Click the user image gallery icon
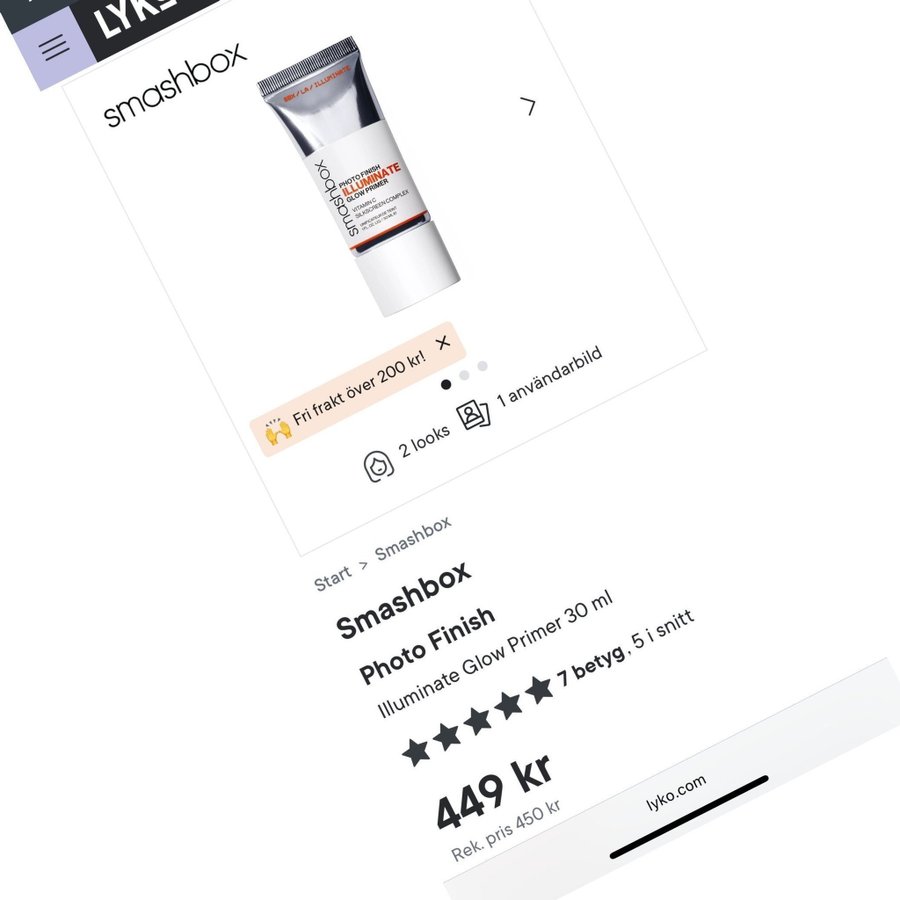The width and height of the screenshot is (900, 900). (474, 413)
